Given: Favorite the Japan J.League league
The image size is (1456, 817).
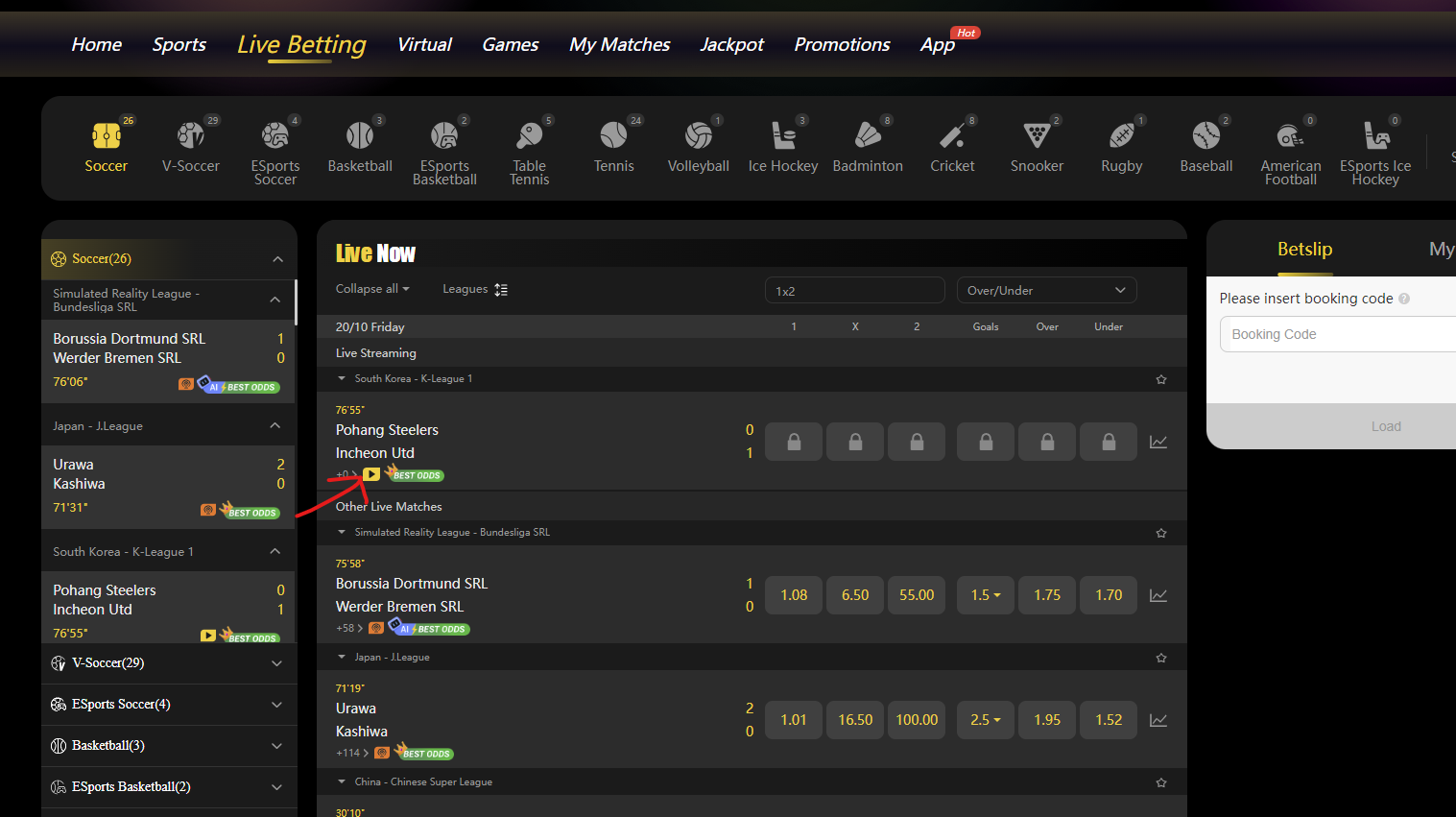Looking at the screenshot, I should (1161, 658).
